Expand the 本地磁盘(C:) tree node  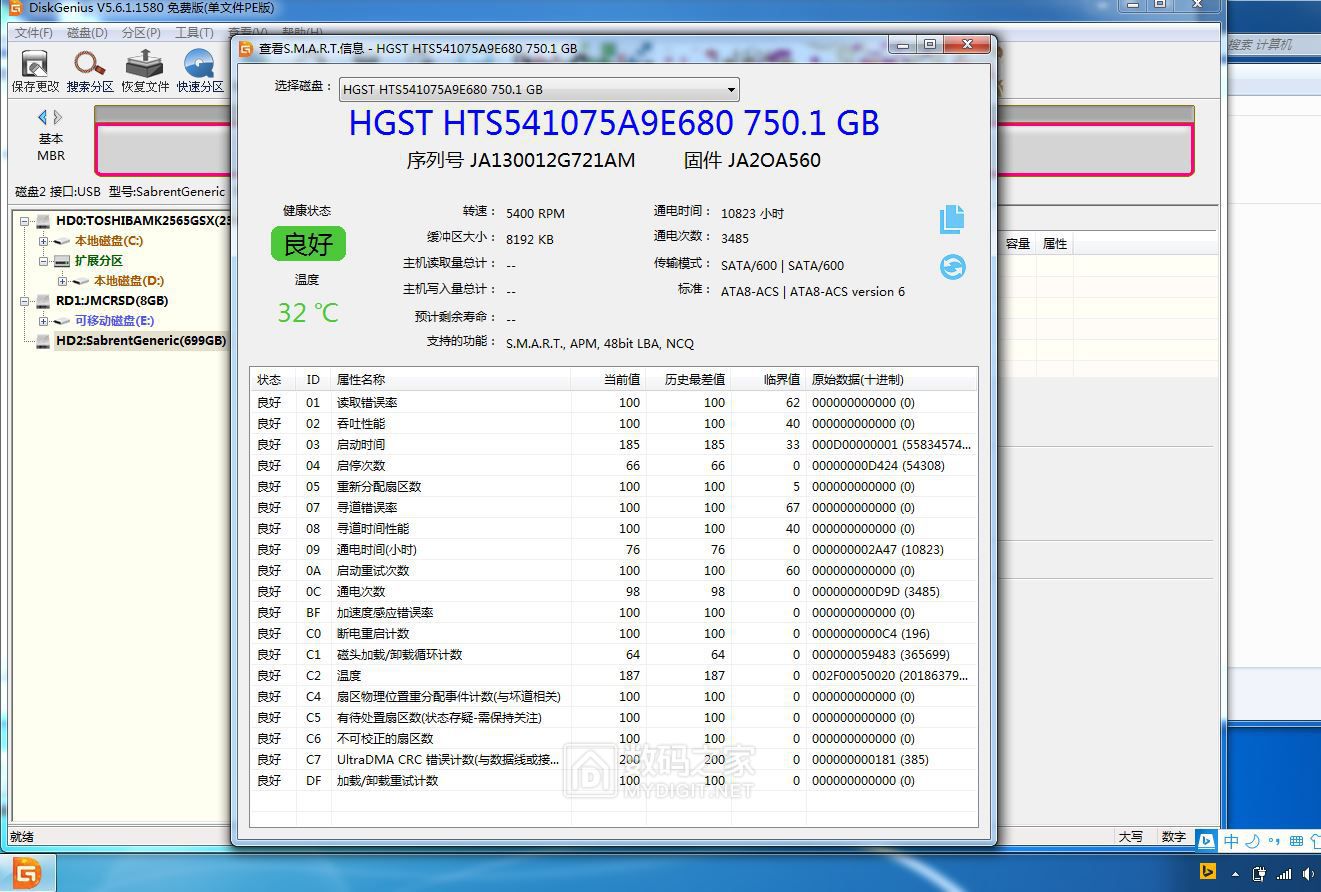(x=44, y=241)
